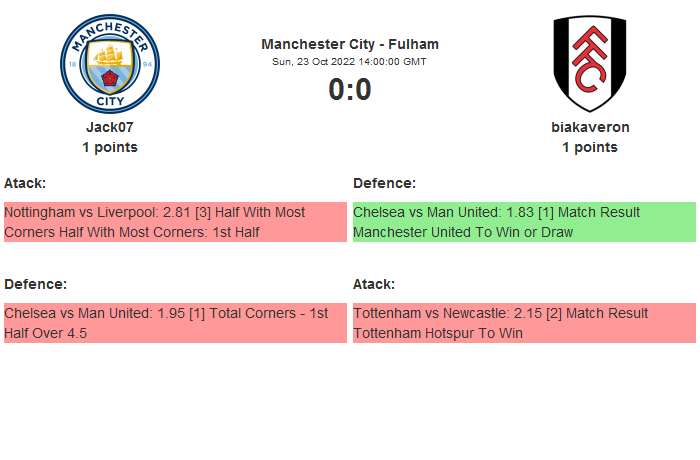Select the match date Sun, 23 Oct 2022
Screen dimensions: 700x460
tap(350, 61)
